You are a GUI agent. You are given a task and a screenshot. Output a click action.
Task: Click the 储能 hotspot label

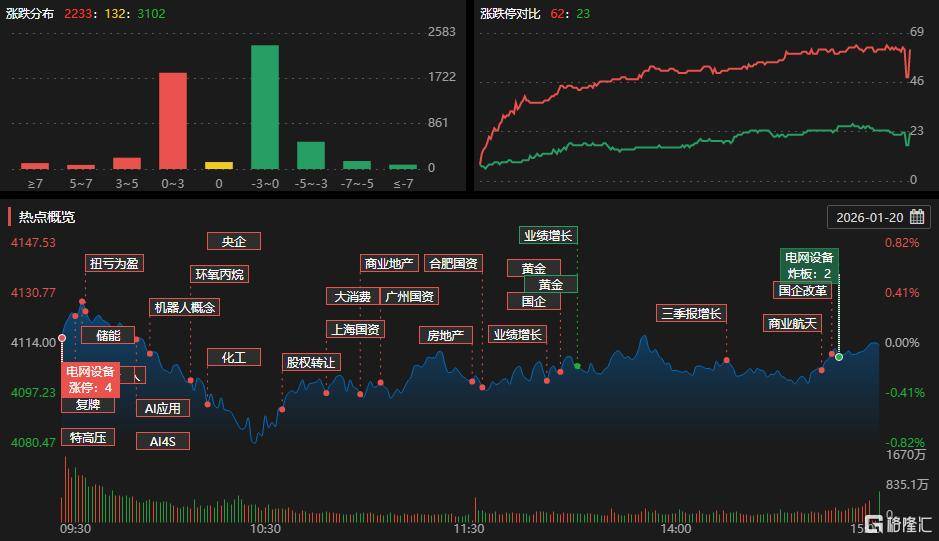point(108,335)
